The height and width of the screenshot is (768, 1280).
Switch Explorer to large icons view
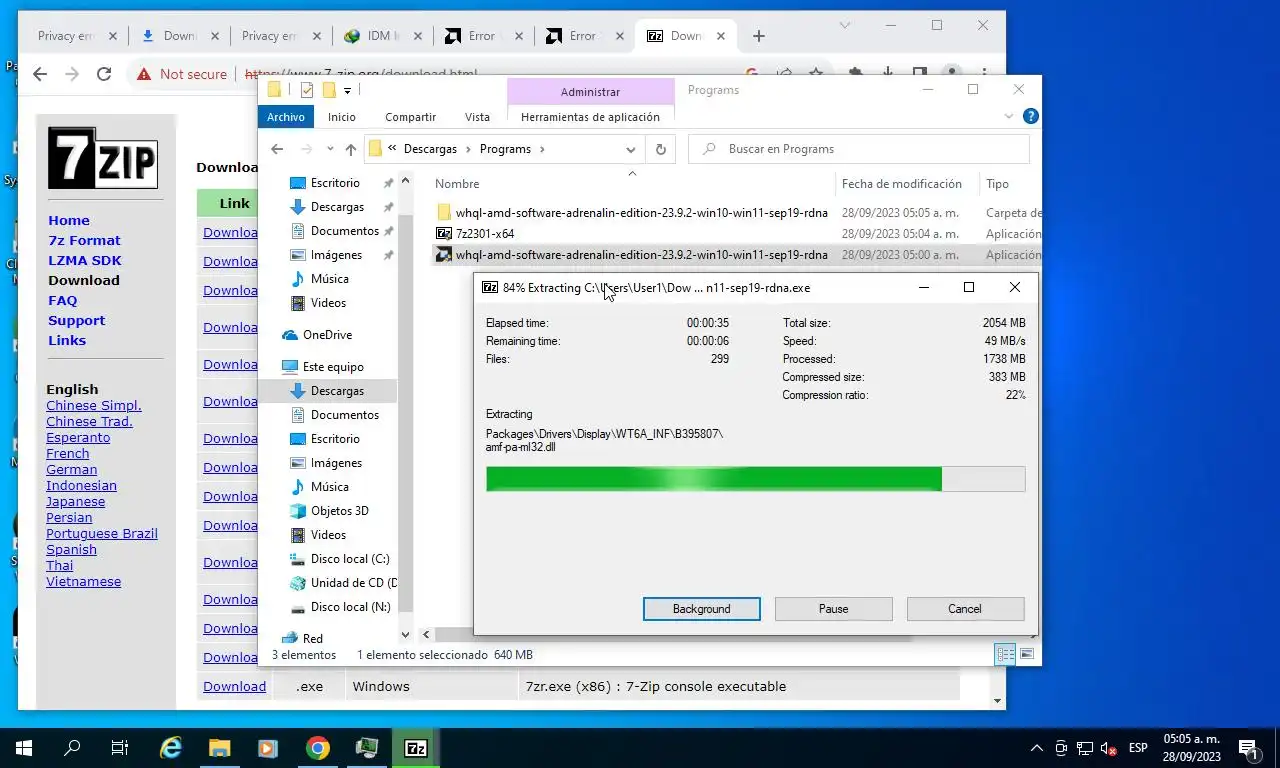click(x=1027, y=654)
